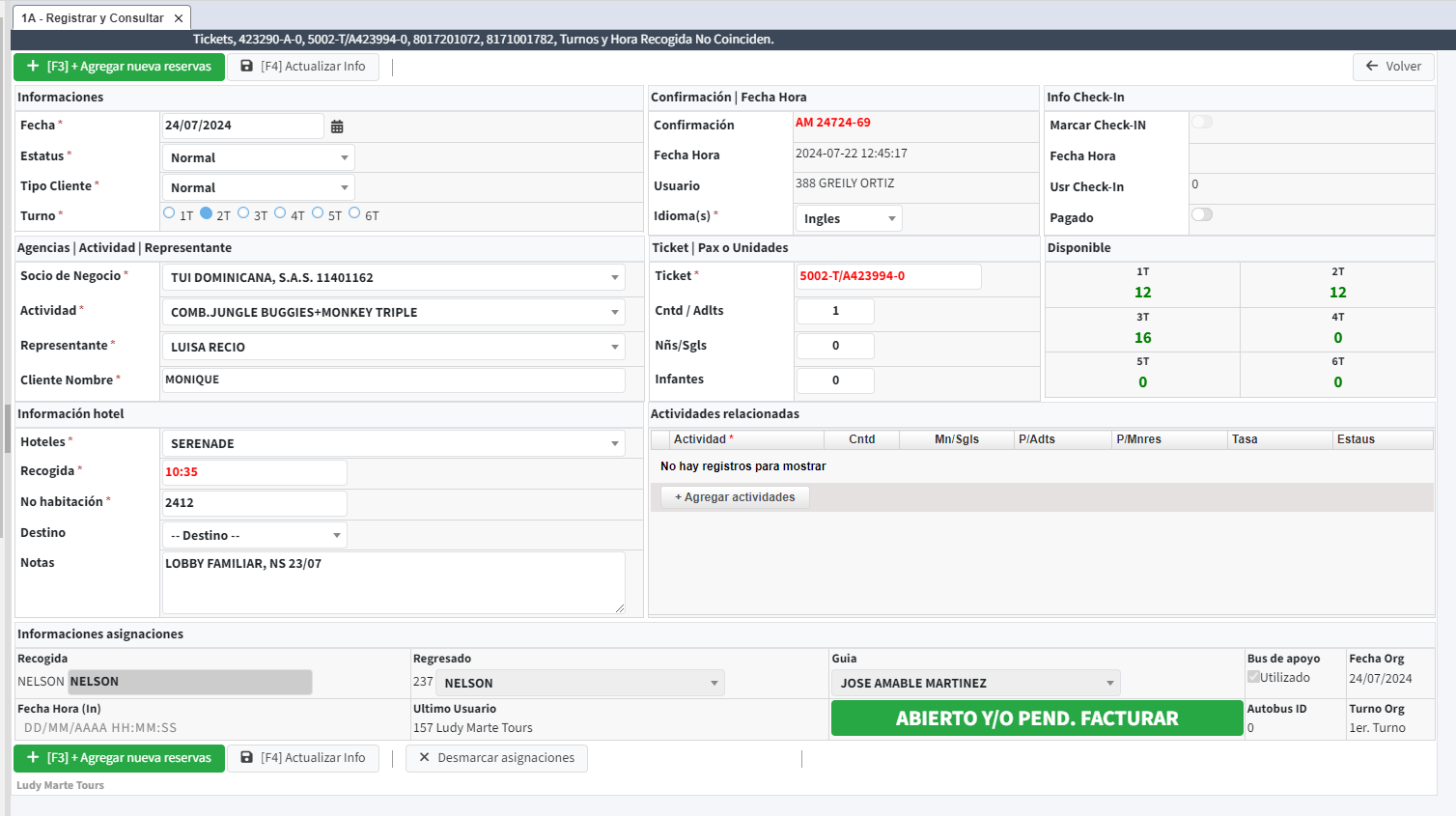Click usuario text 388 GREILY ORTIZ
The height and width of the screenshot is (816, 1456).
point(845,183)
